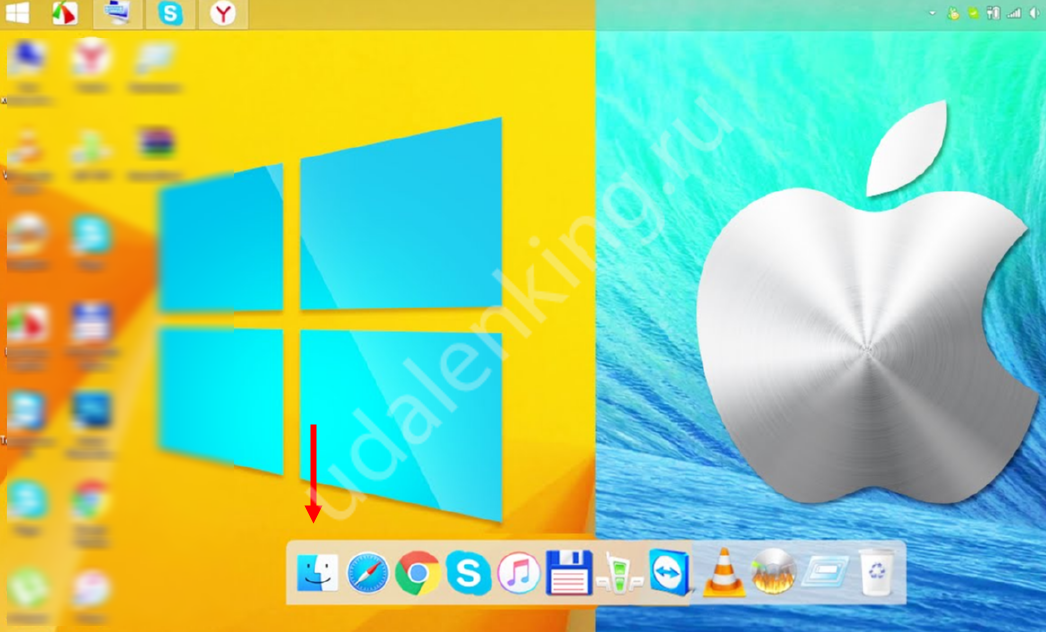Open iTunes music note icon
The width and height of the screenshot is (1046, 632).
pos(519,574)
